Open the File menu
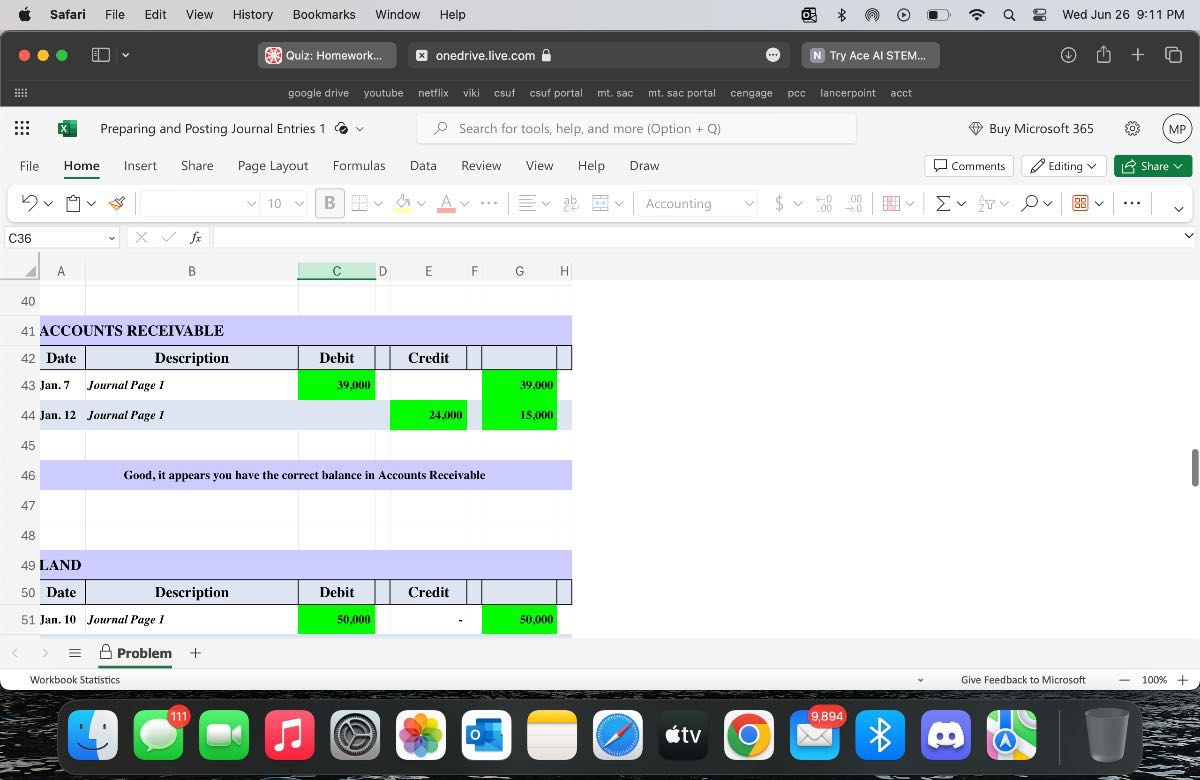Image resolution: width=1200 pixels, height=780 pixels. tap(29, 166)
